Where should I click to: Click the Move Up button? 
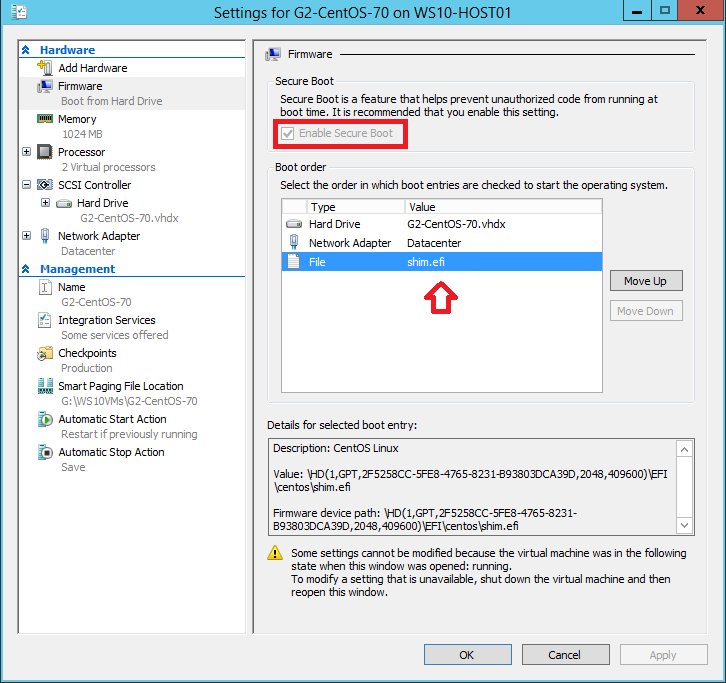click(x=646, y=281)
